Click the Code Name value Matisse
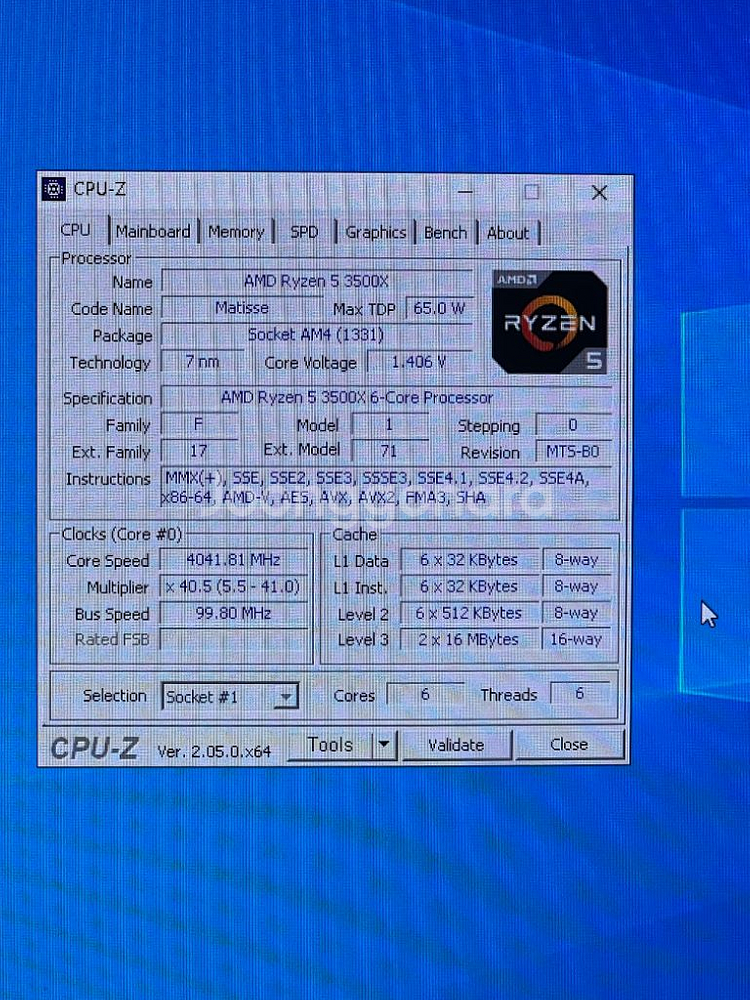The image size is (750, 1000). (x=242, y=308)
